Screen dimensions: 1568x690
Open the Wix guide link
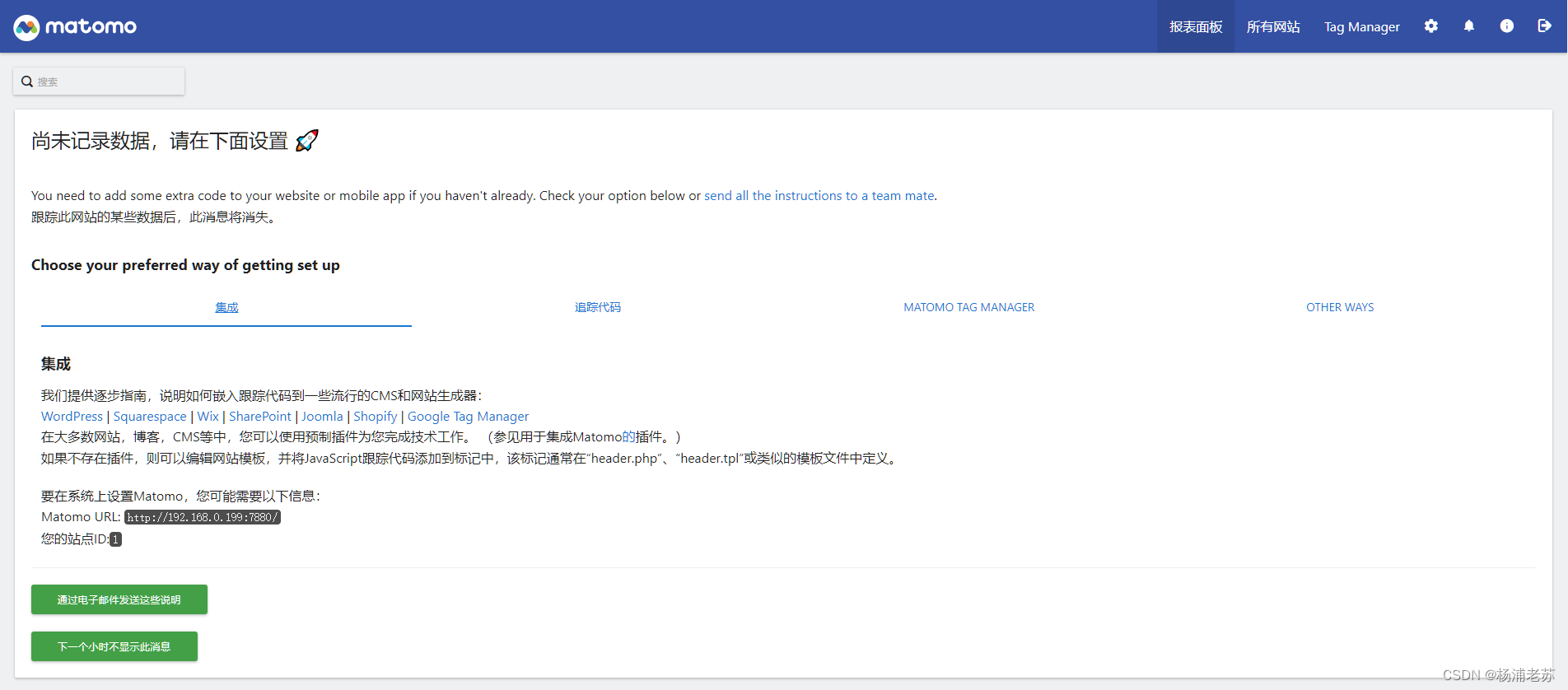click(x=208, y=417)
